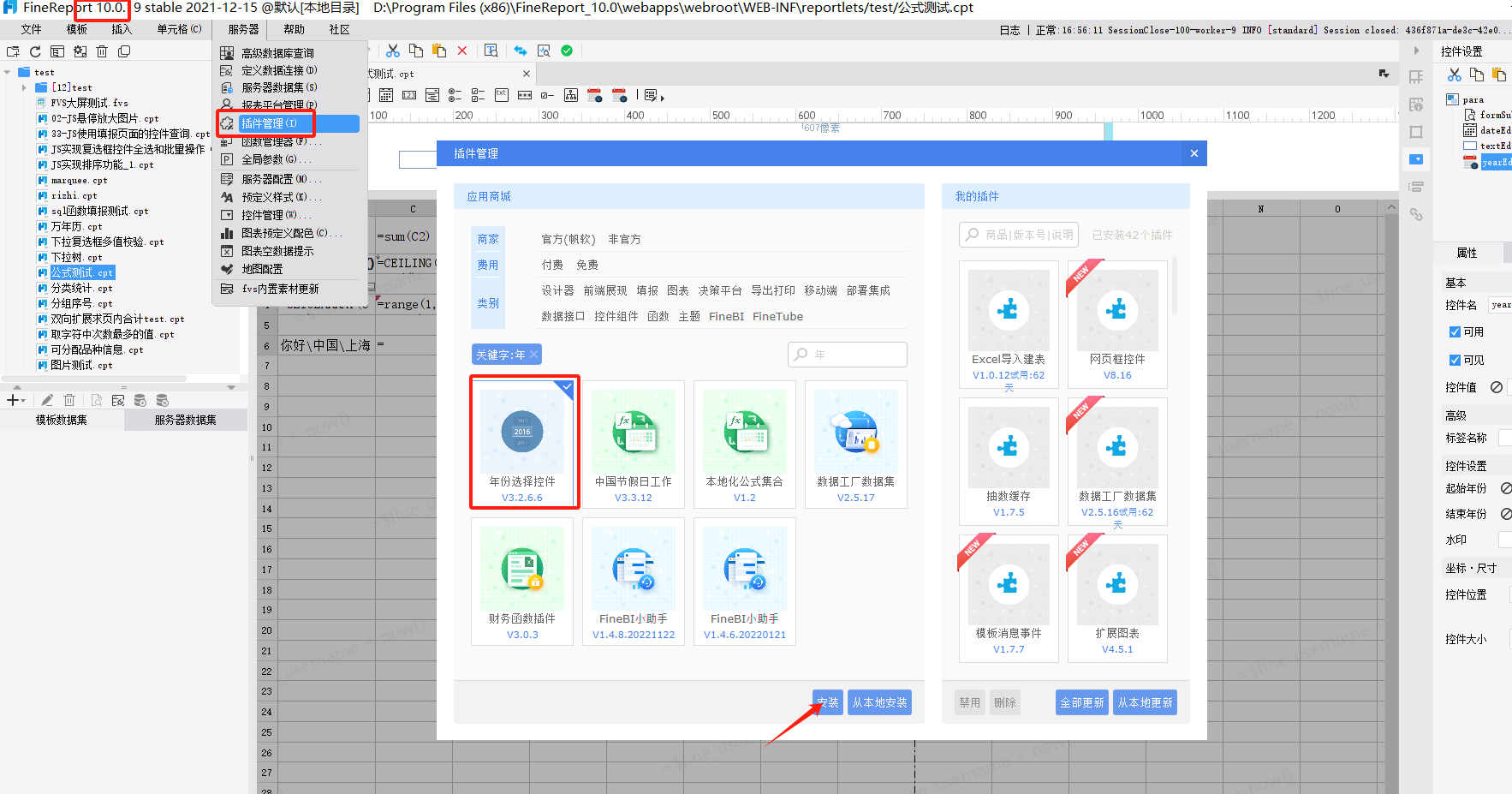The image size is (1512, 794).
Task: Click the 属性 tab in widget panel
Action: coord(1467,253)
